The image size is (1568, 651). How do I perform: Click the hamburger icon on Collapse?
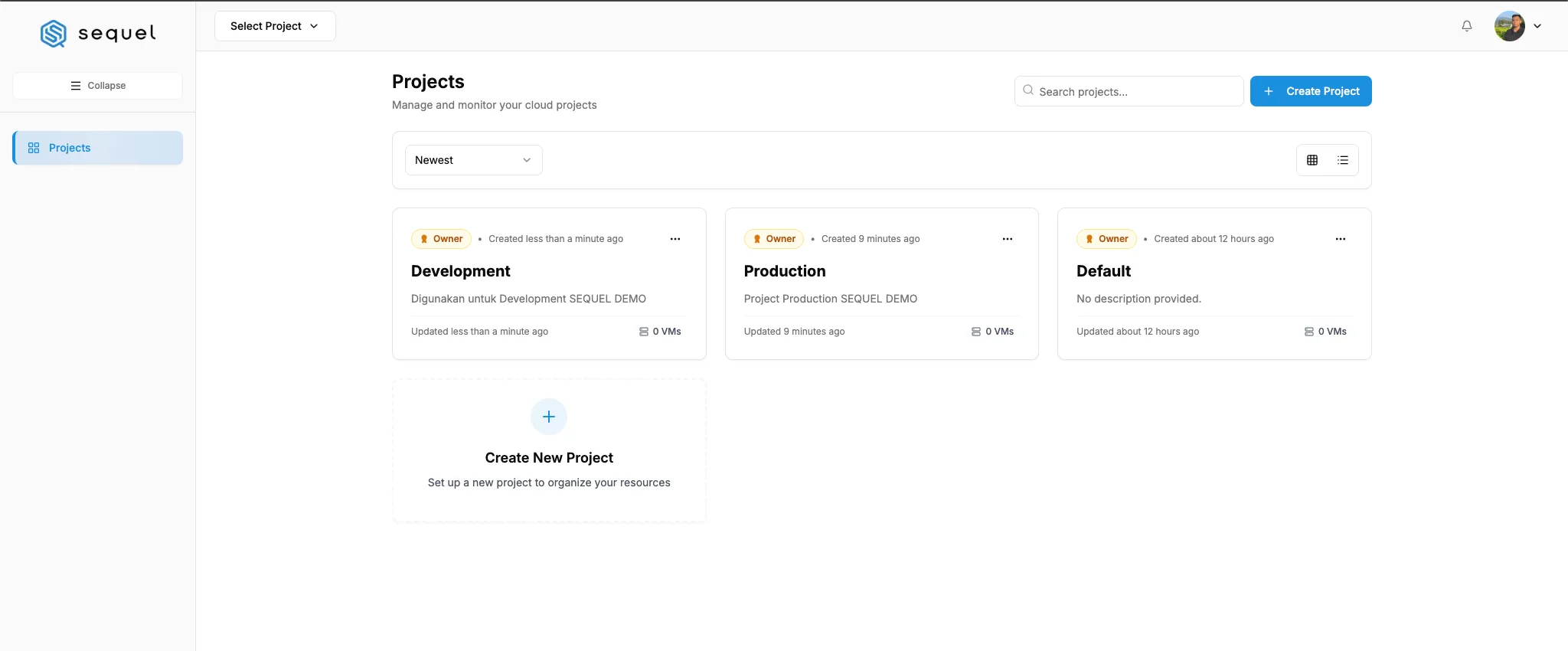point(76,86)
